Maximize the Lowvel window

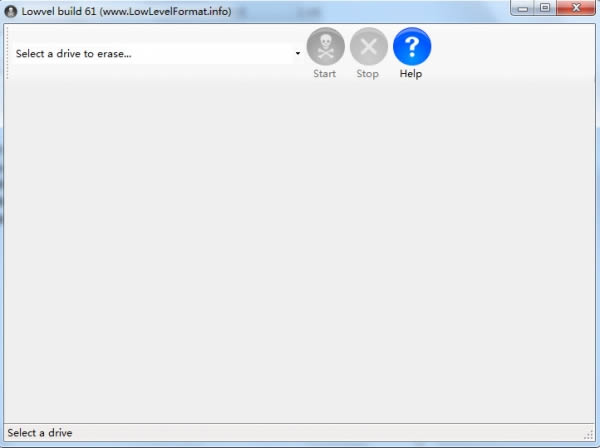[545, 8]
